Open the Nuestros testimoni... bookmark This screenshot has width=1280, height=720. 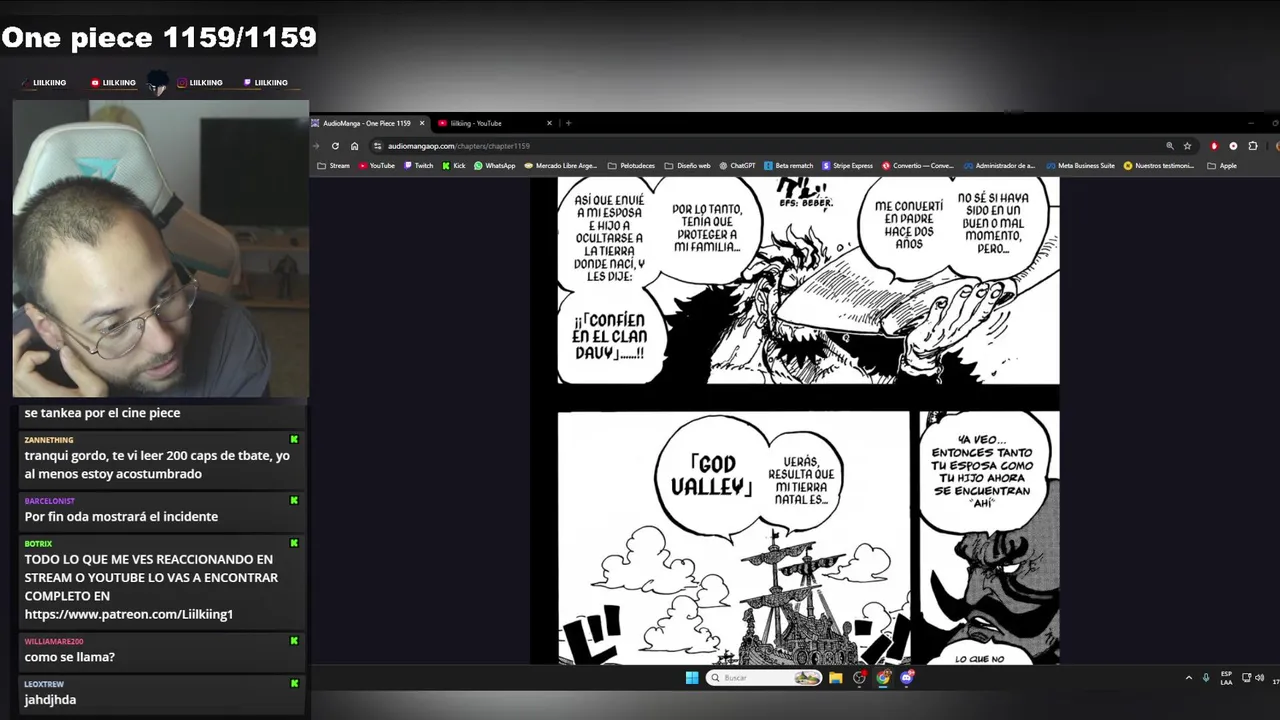coord(1159,166)
